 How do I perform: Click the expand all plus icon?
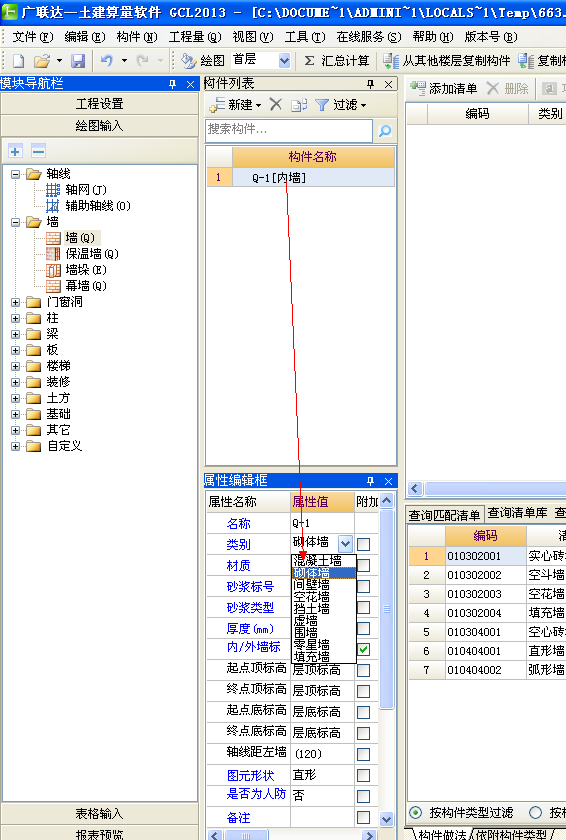(15, 151)
